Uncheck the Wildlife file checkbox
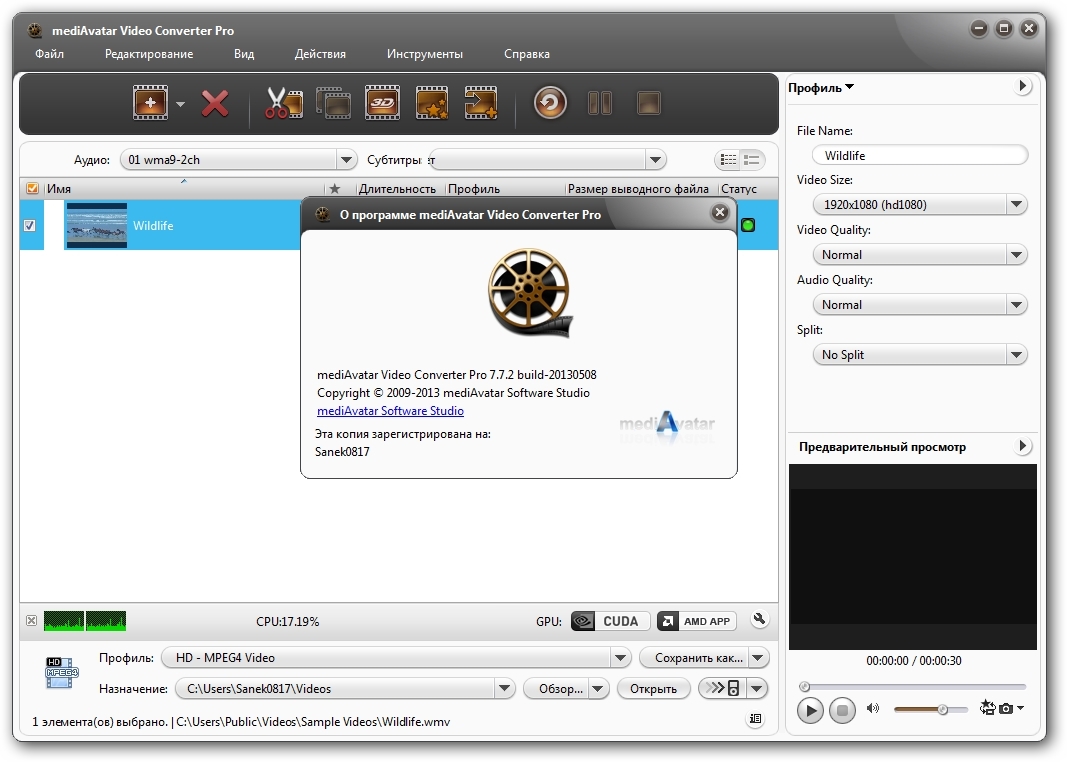This screenshot has width=1067, height=762. point(30,226)
